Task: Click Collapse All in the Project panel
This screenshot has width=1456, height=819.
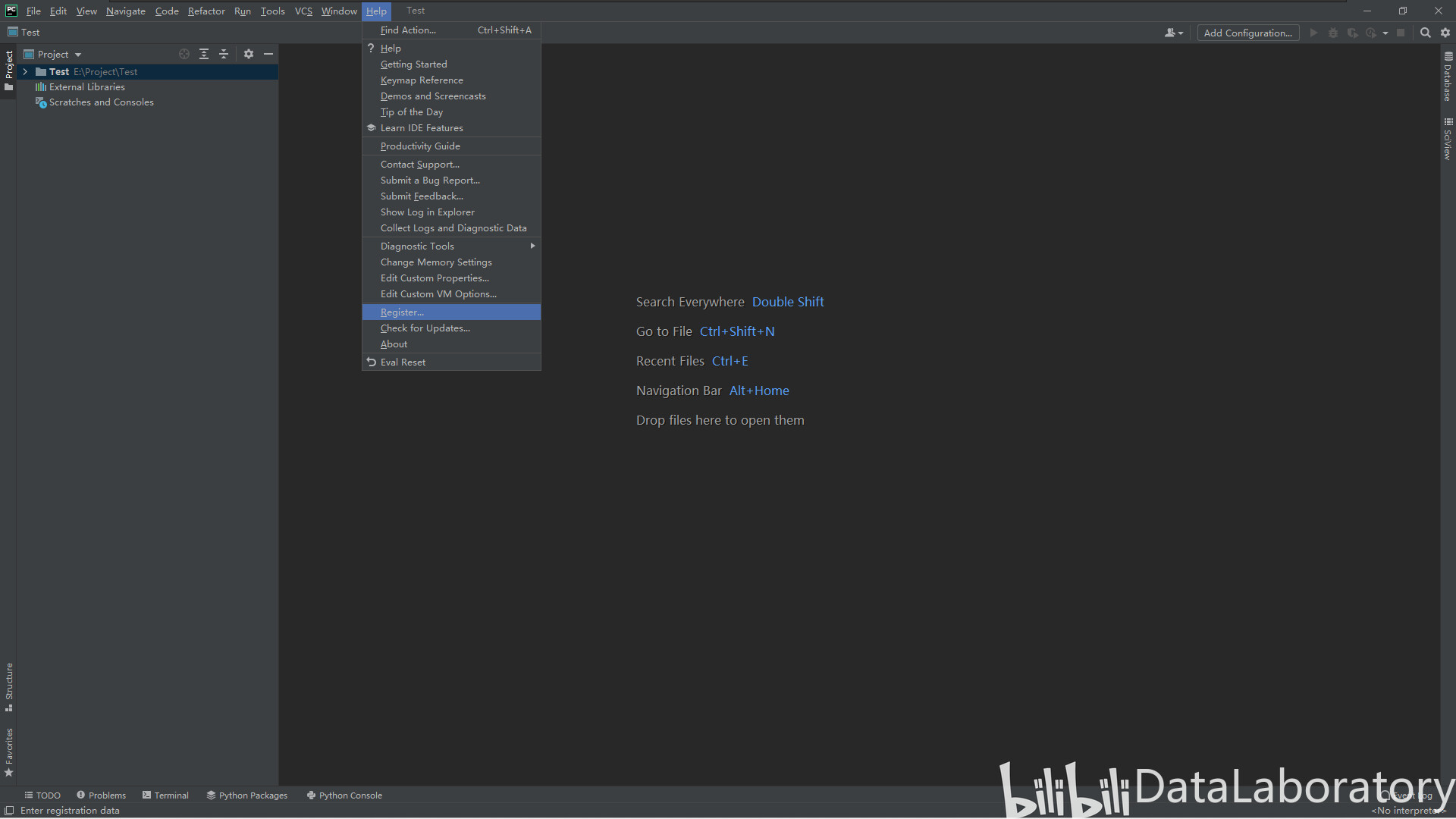Action: tap(224, 54)
